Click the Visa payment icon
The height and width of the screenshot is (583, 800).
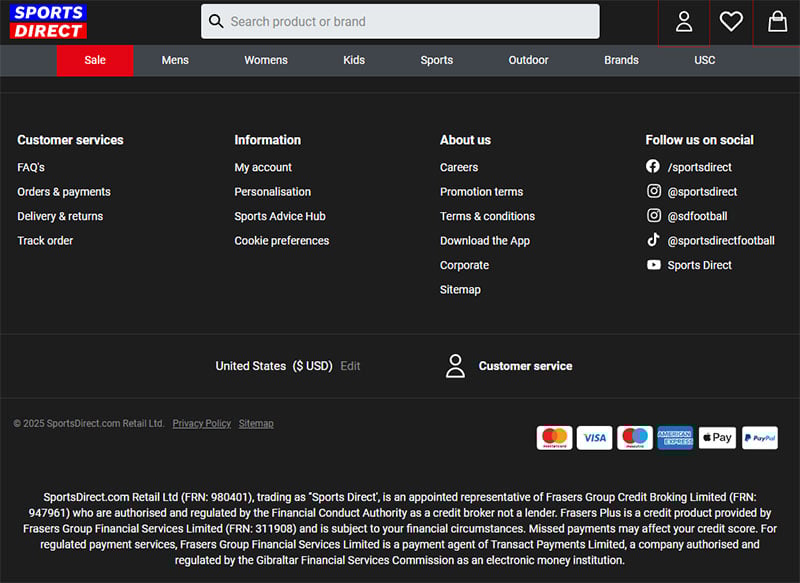(594, 438)
